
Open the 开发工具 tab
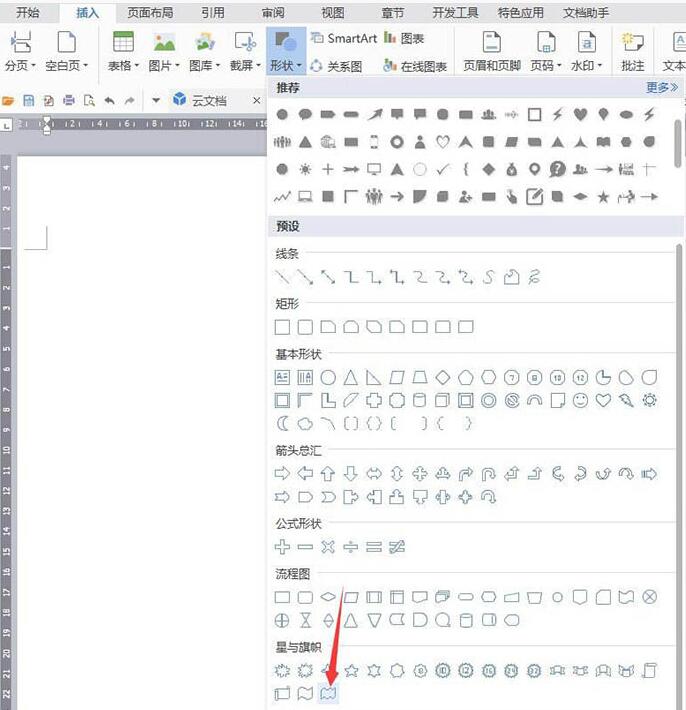[456, 13]
